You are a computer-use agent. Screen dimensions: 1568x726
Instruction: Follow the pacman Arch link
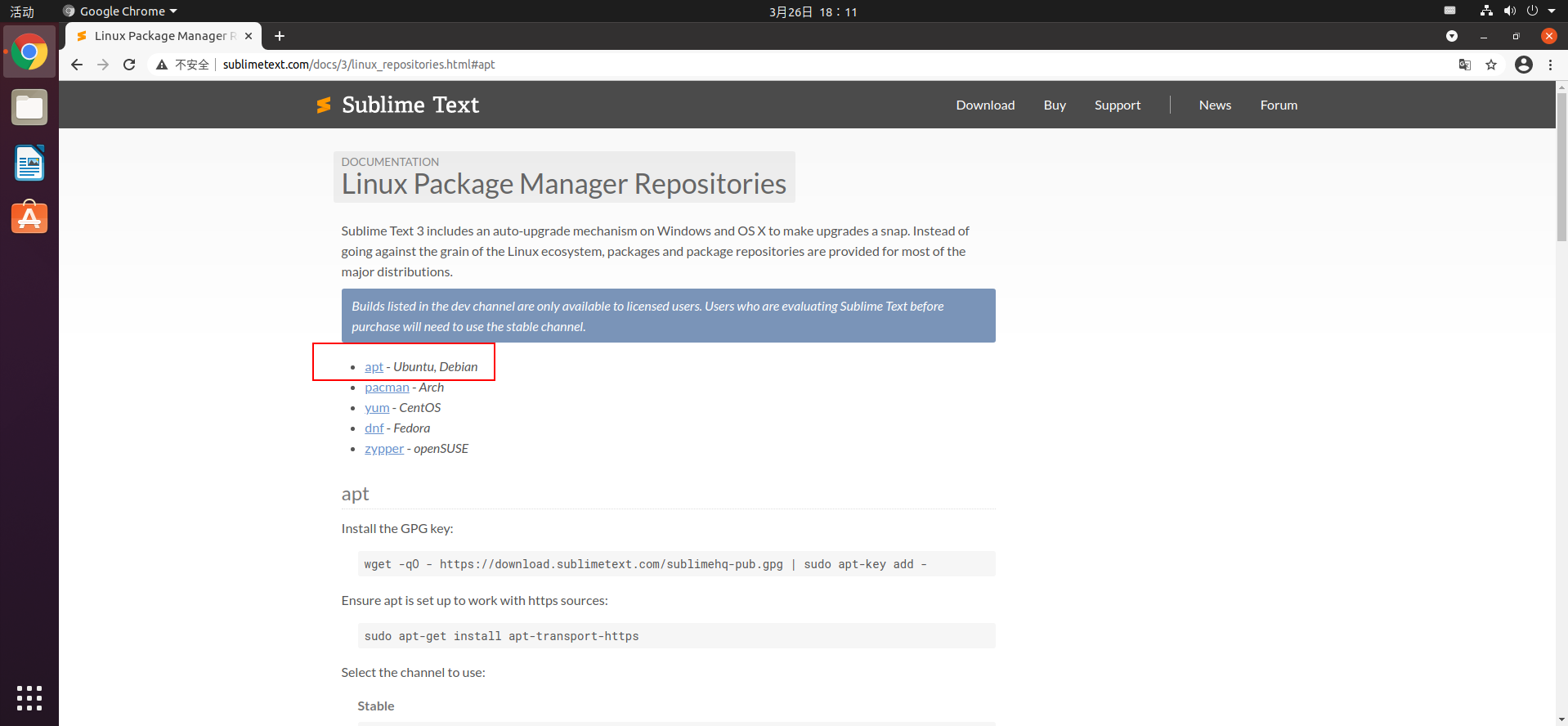(387, 388)
